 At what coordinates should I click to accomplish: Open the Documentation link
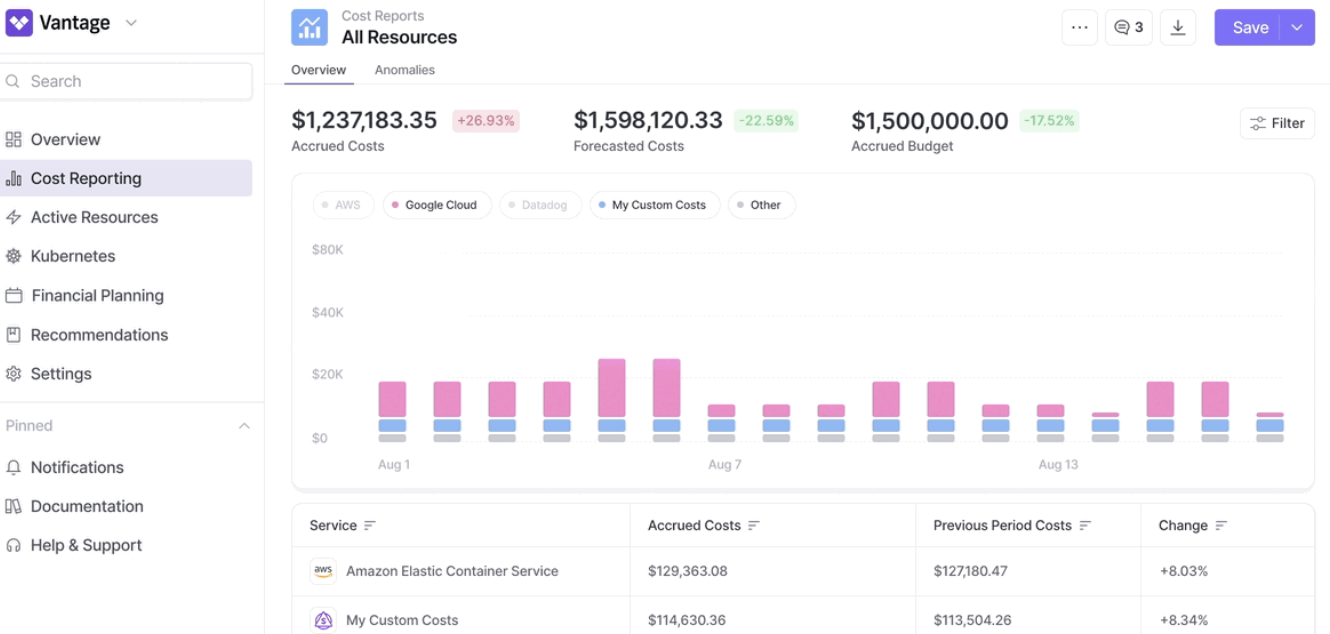click(x=86, y=506)
